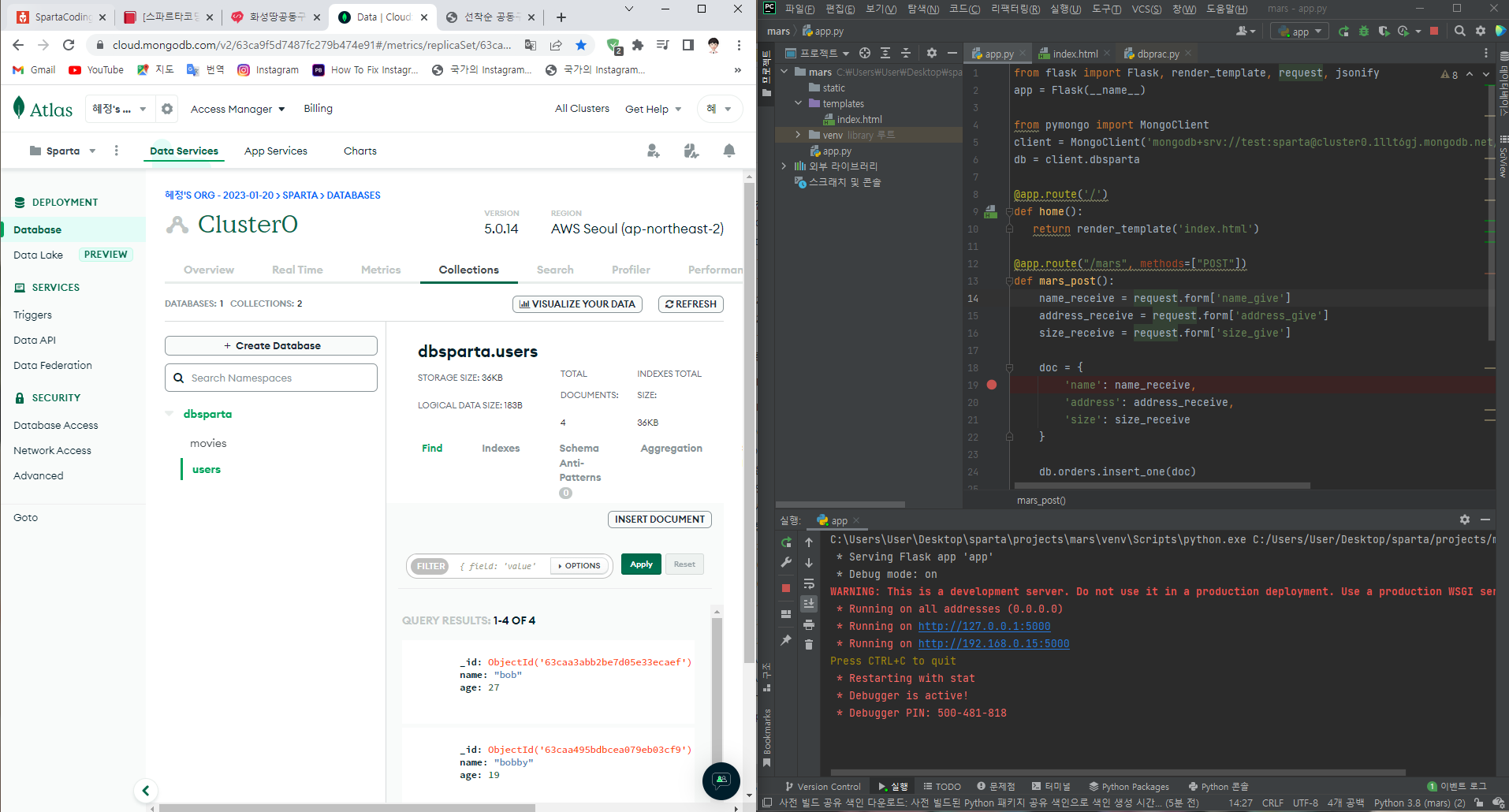Click REFRESH button in Collections

pos(691,304)
